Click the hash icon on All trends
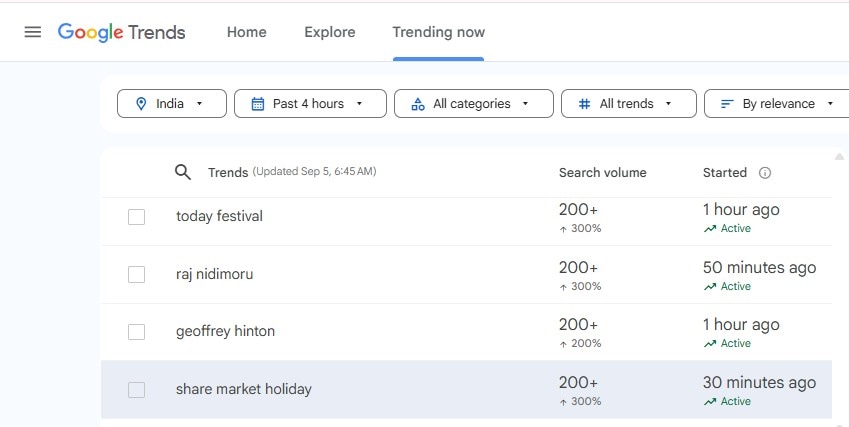849x427 pixels. pyautogui.click(x=584, y=104)
